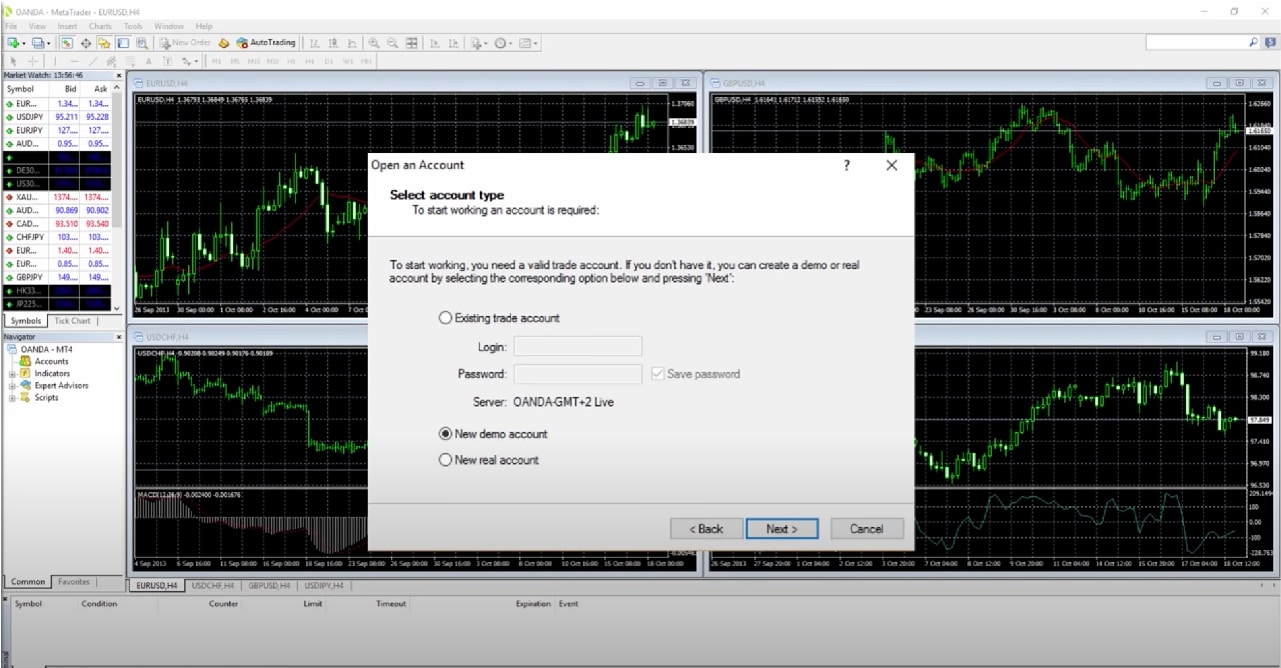
Task: Toggle the Market Watch panel icon
Action: (x=67, y=43)
